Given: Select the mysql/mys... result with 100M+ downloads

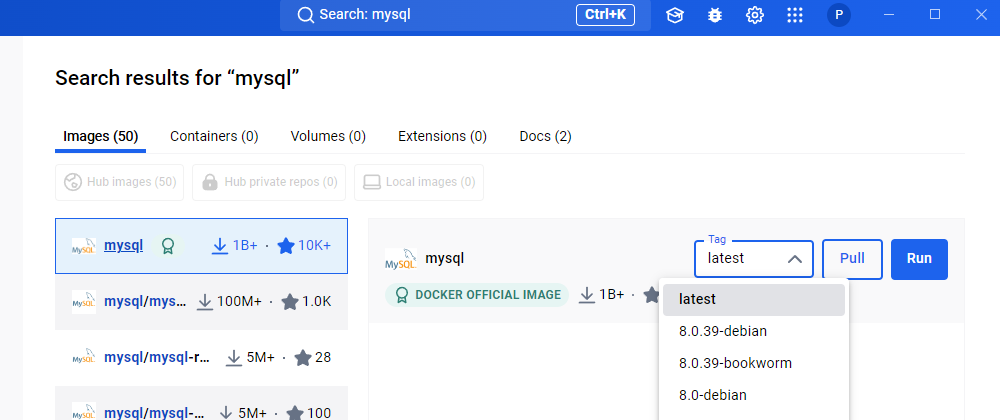Looking at the screenshot, I should (202, 302).
